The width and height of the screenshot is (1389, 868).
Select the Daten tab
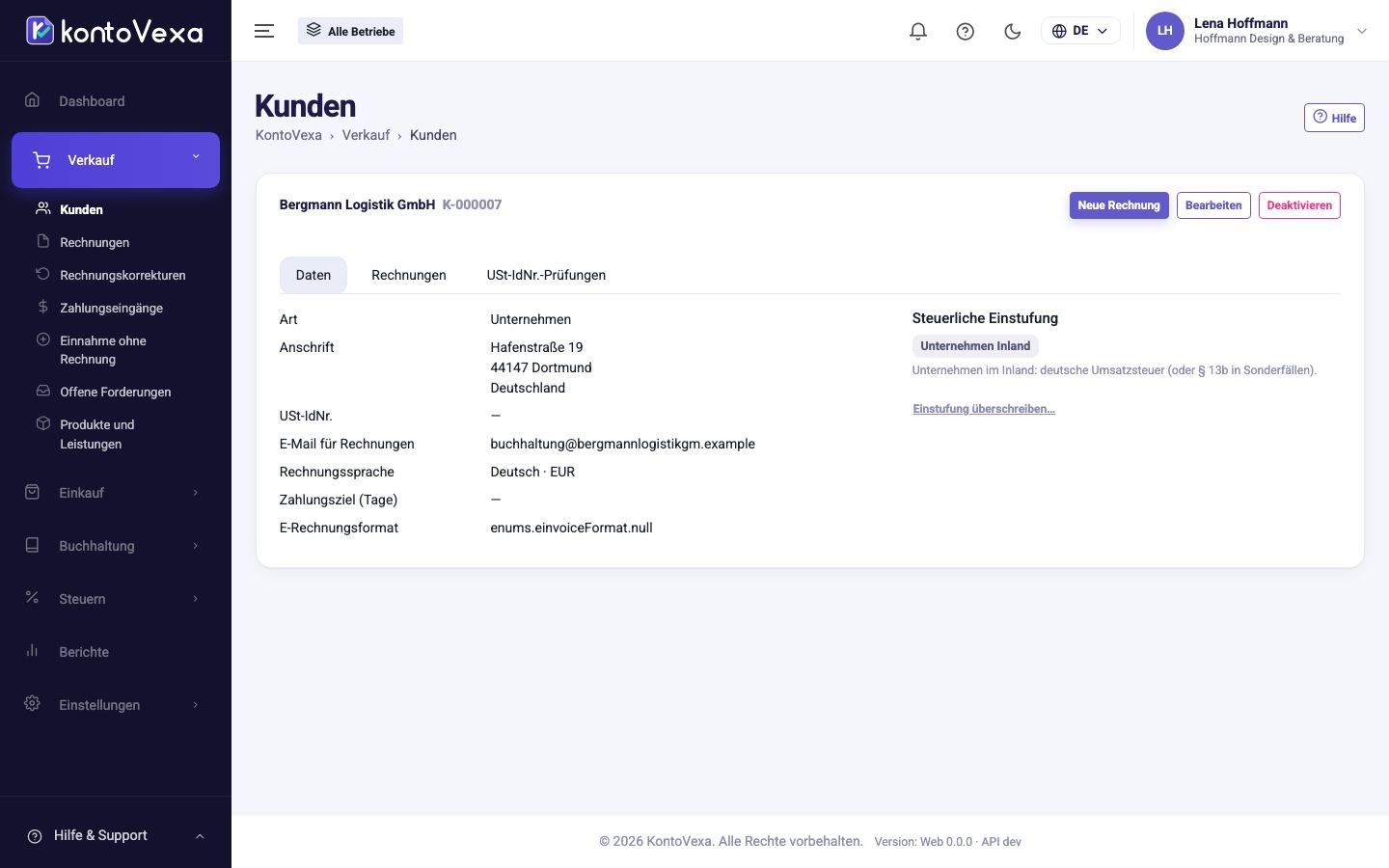(313, 275)
